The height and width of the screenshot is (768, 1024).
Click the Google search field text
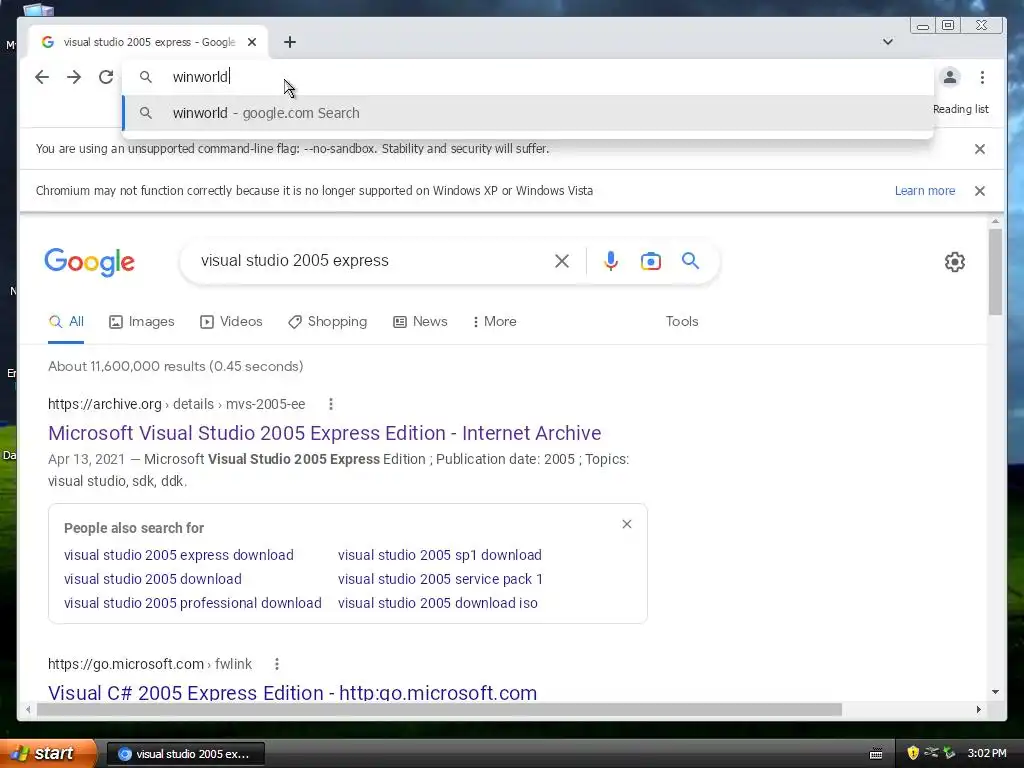tap(295, 261)
